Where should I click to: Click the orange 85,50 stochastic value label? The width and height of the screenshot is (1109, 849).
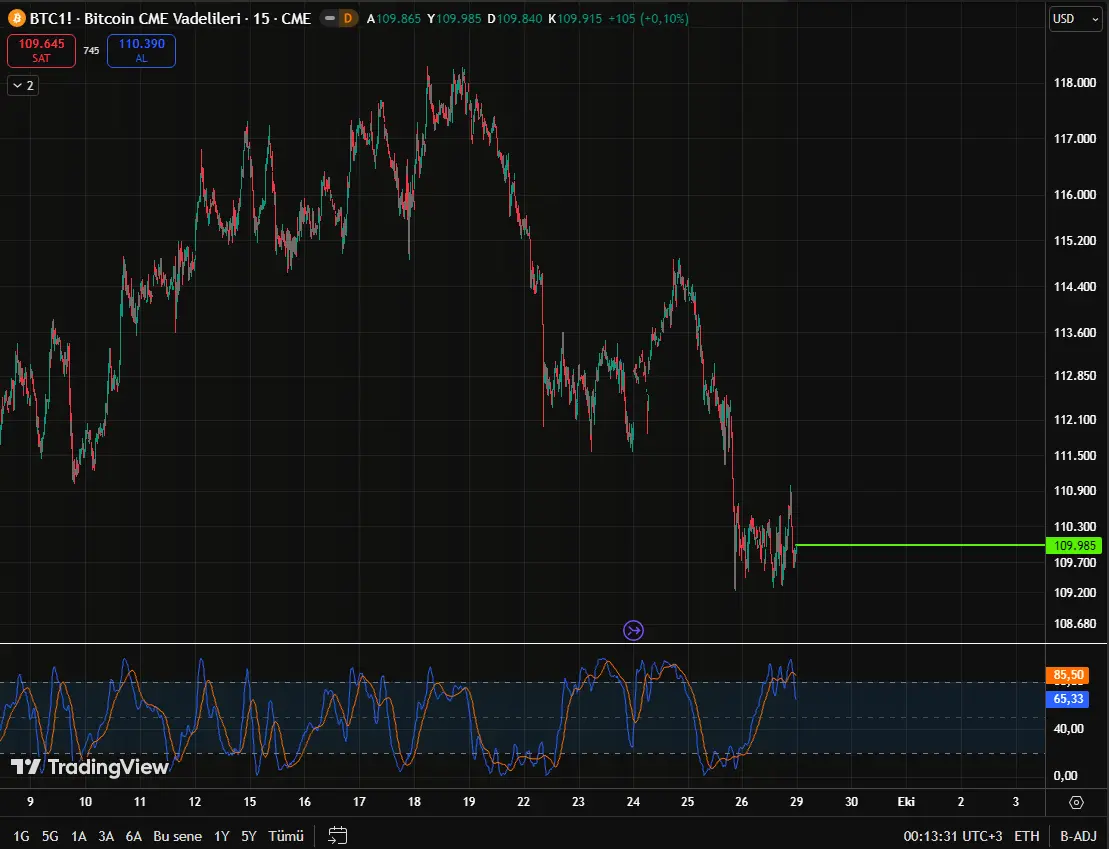1069,675
